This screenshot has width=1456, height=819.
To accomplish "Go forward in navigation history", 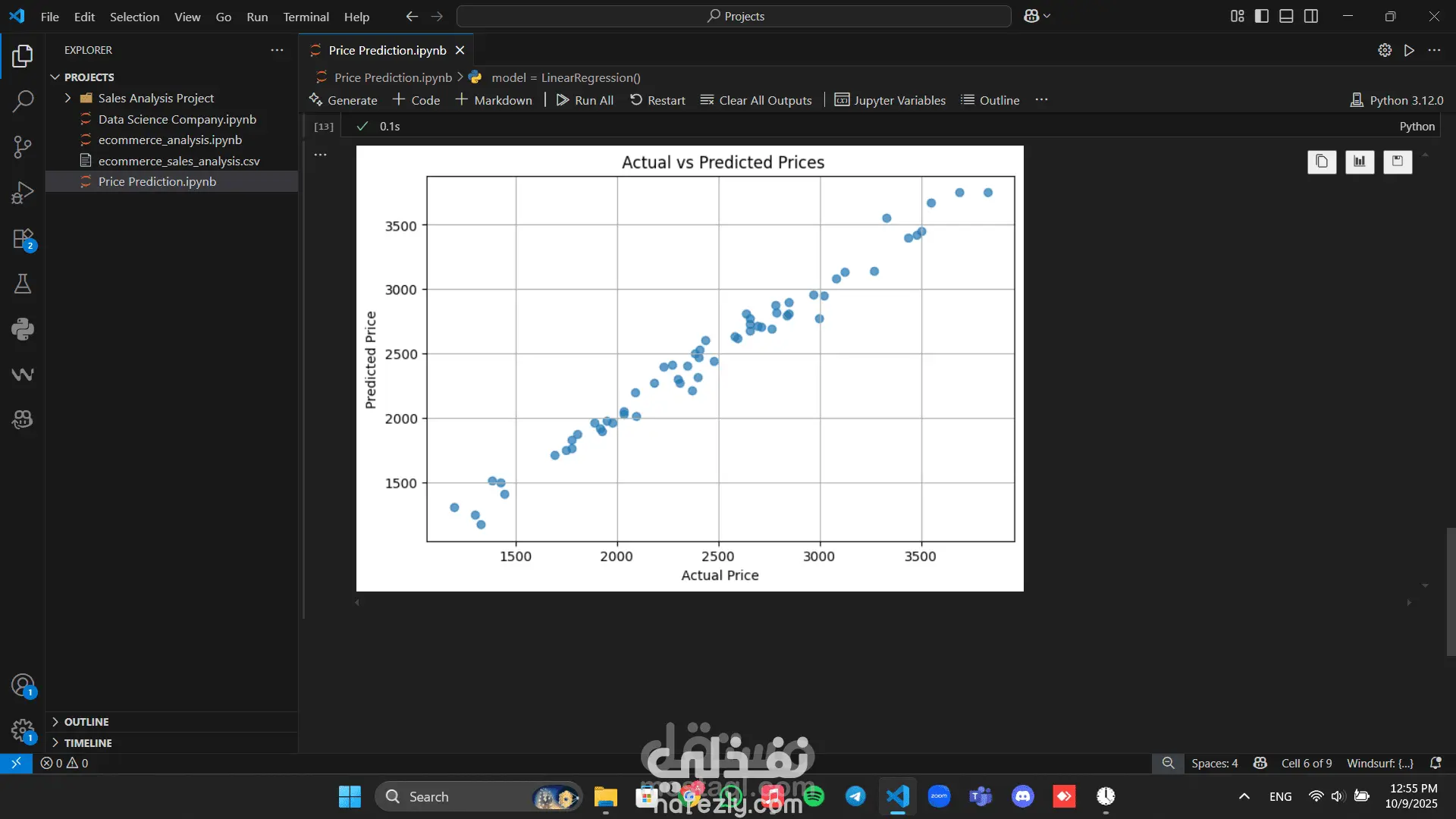I will pyautogui.click(x=437, y=17).
